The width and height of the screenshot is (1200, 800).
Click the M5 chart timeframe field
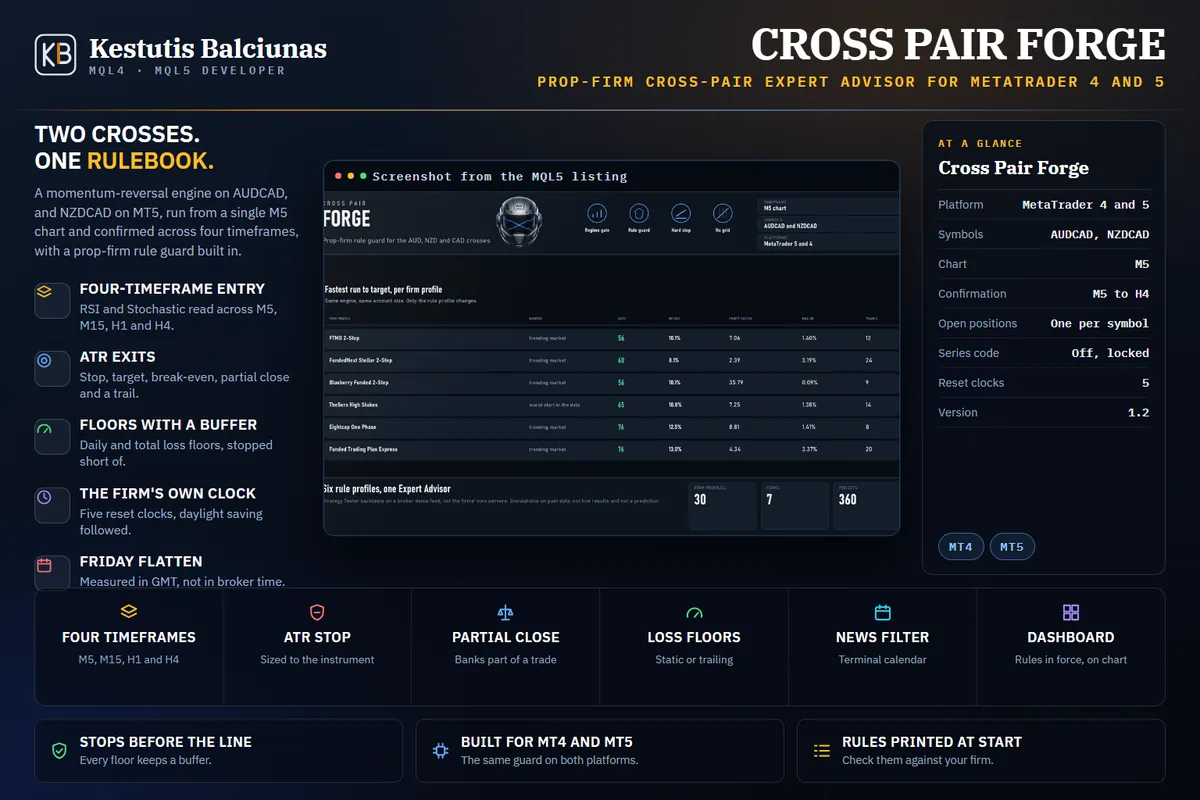click(829, 205)
